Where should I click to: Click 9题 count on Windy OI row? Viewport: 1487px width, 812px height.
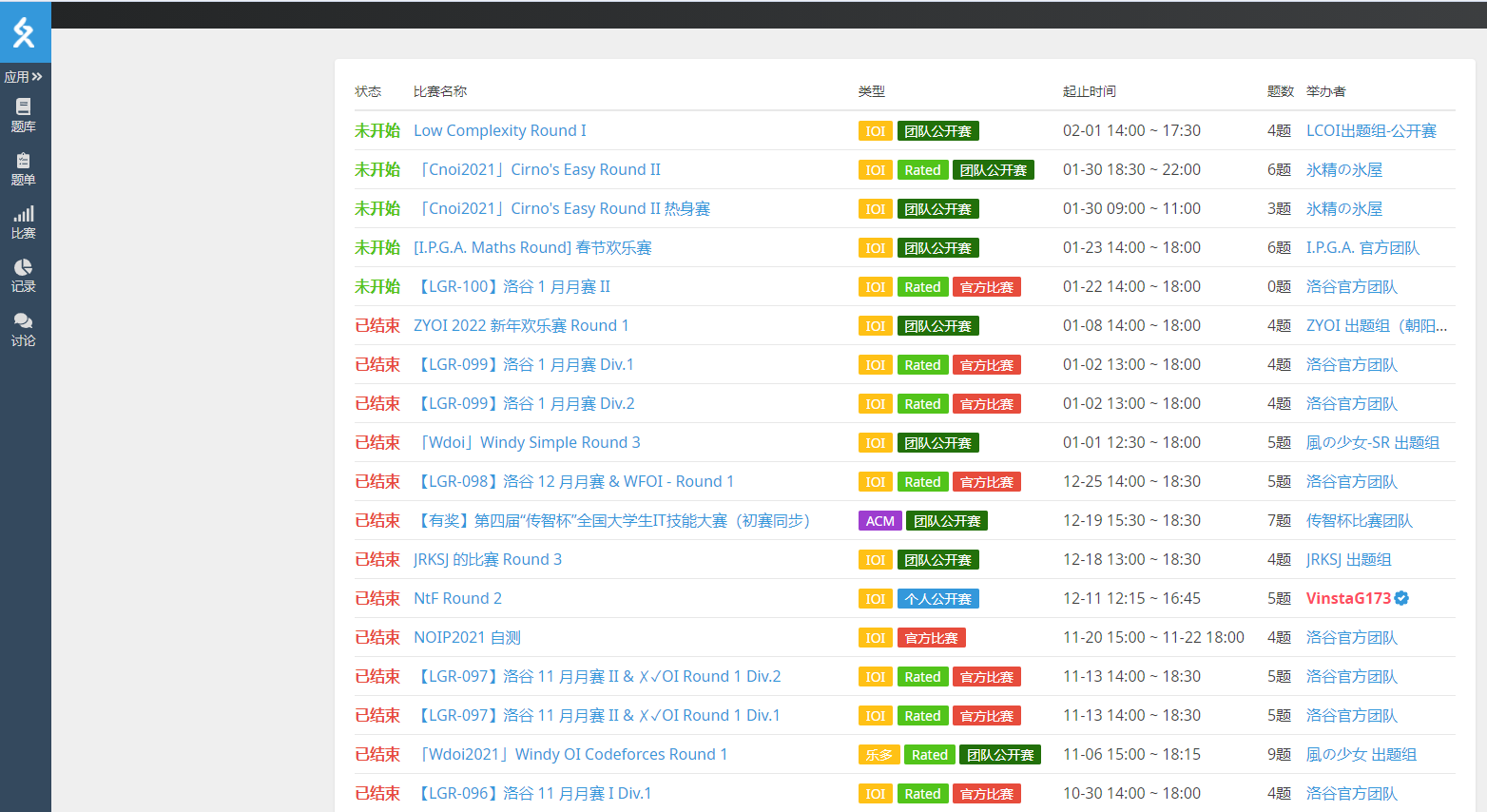[1279, 754]
